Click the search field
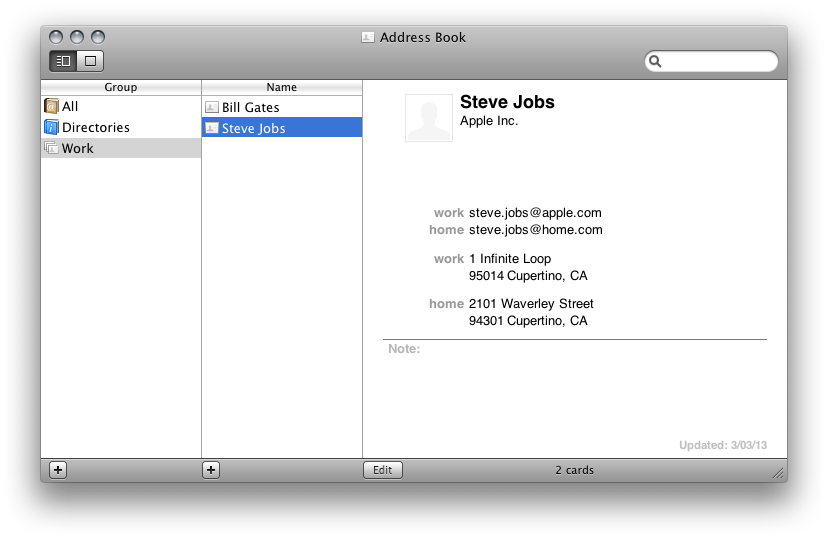The width and height of the screenshot is (828, 538). (x=711, y=61)
